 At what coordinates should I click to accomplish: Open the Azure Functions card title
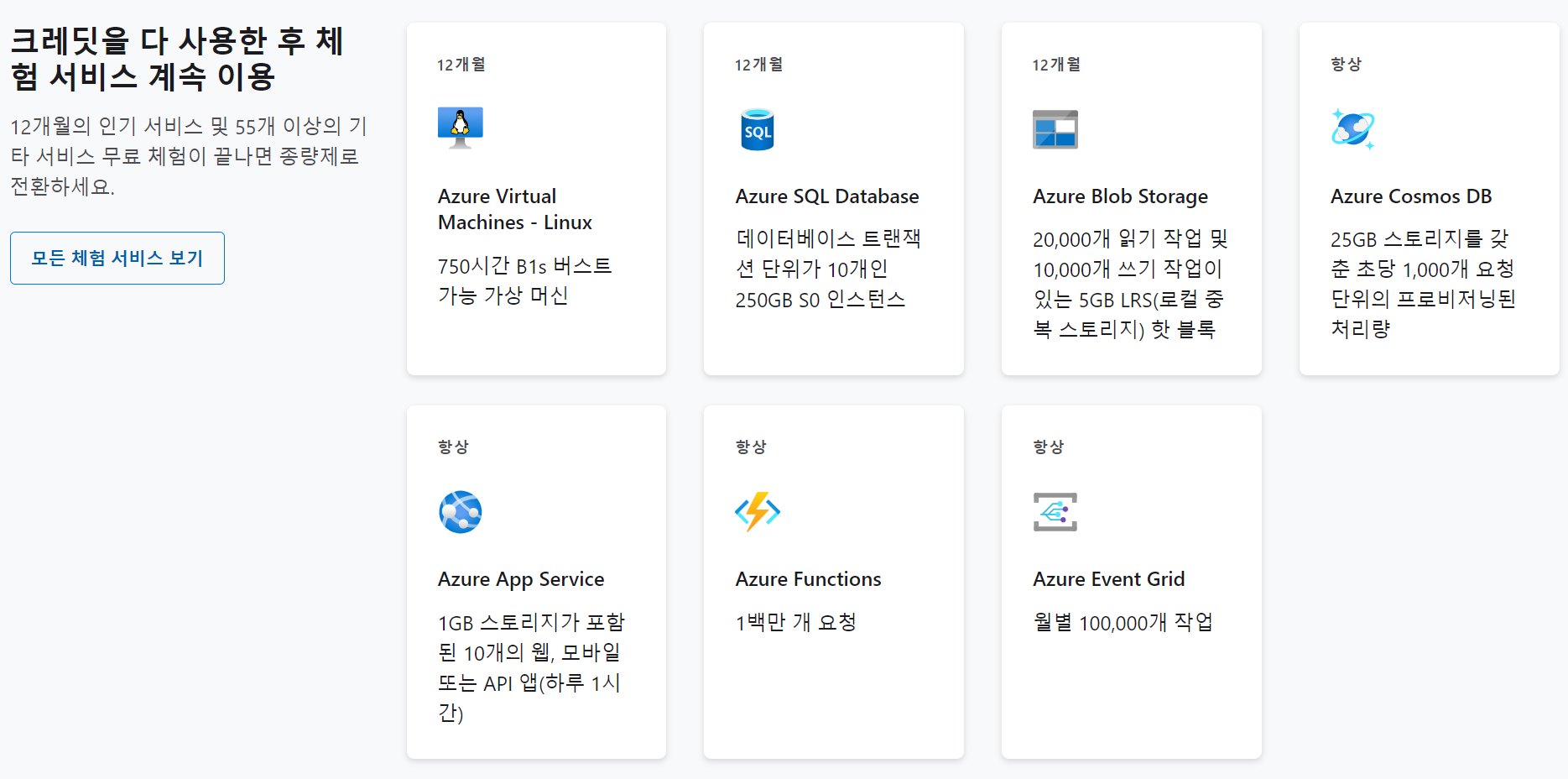[809, 579]
